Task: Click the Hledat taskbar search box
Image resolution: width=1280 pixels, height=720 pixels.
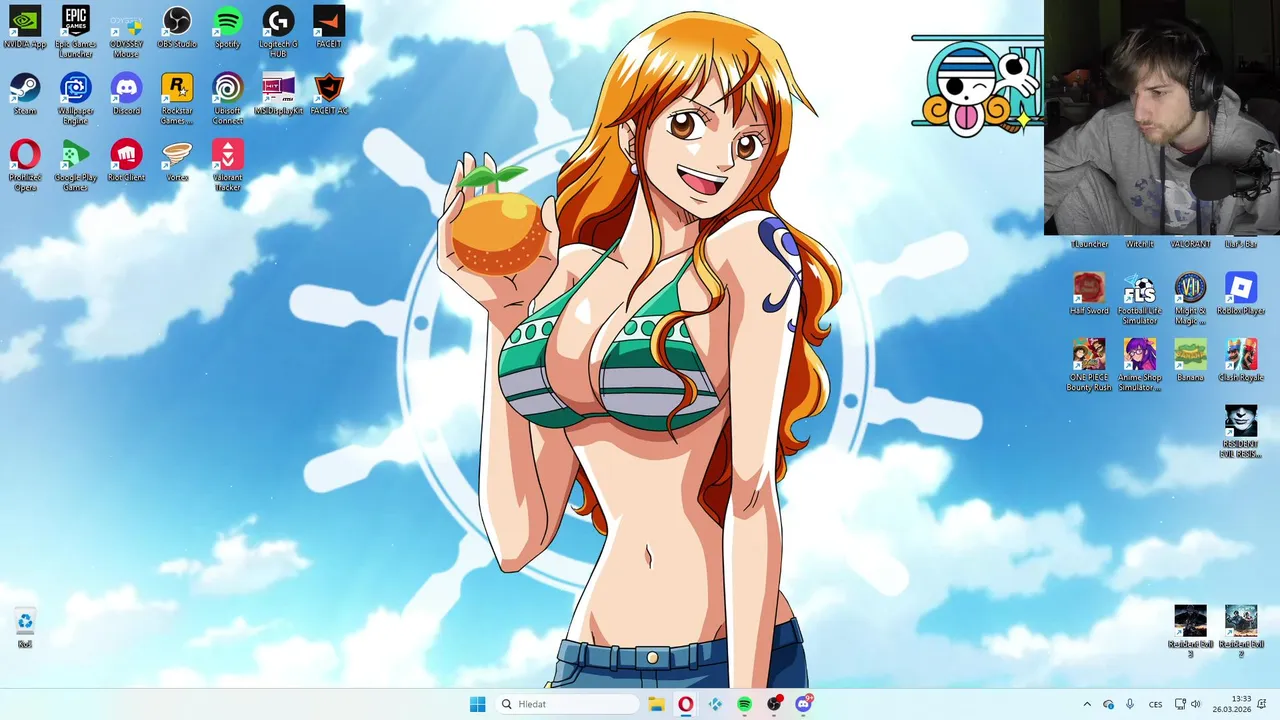Action: point(566,704)
